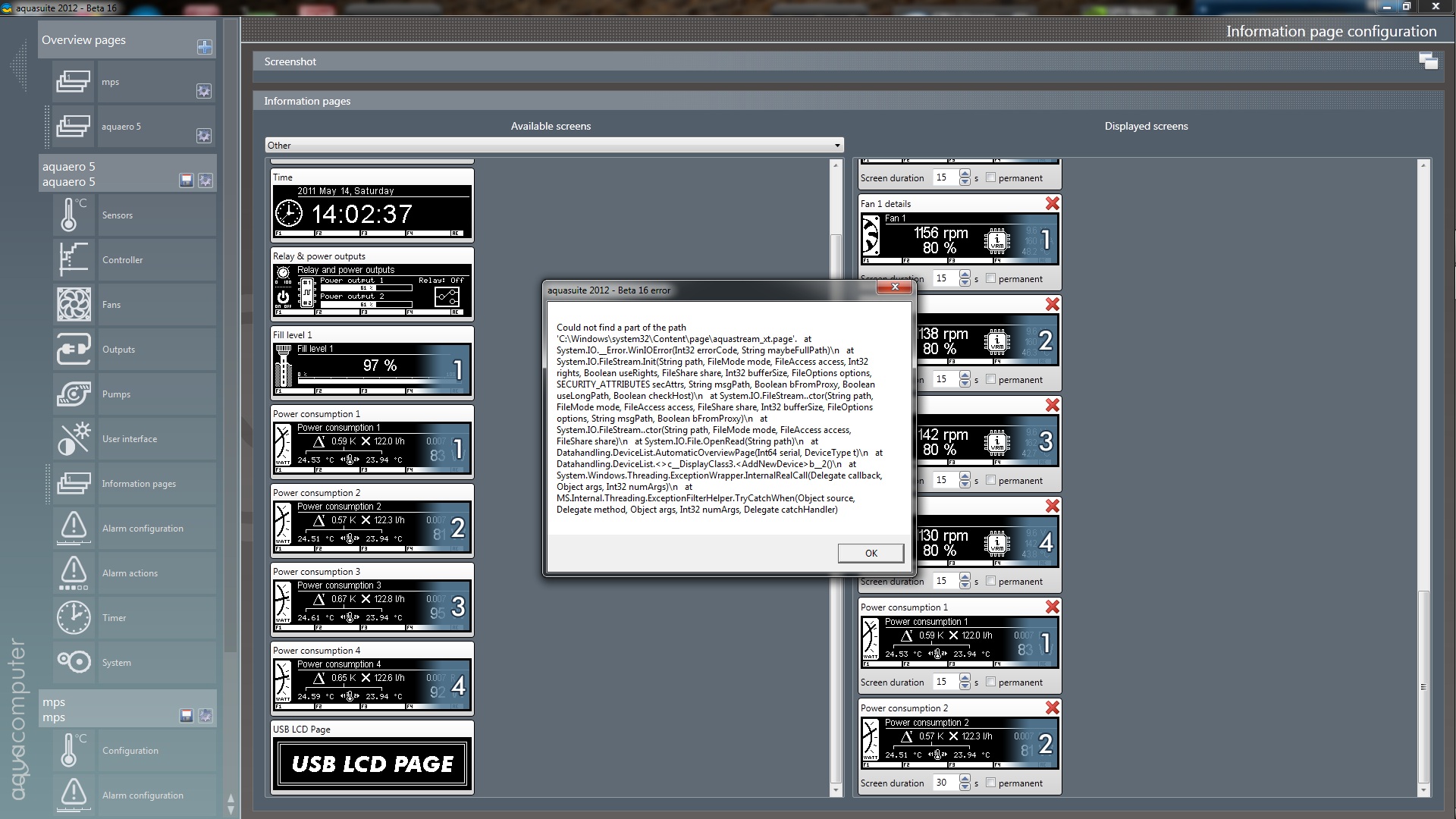
Task: Click OK in error dialog
Action: tap(871, 553)
